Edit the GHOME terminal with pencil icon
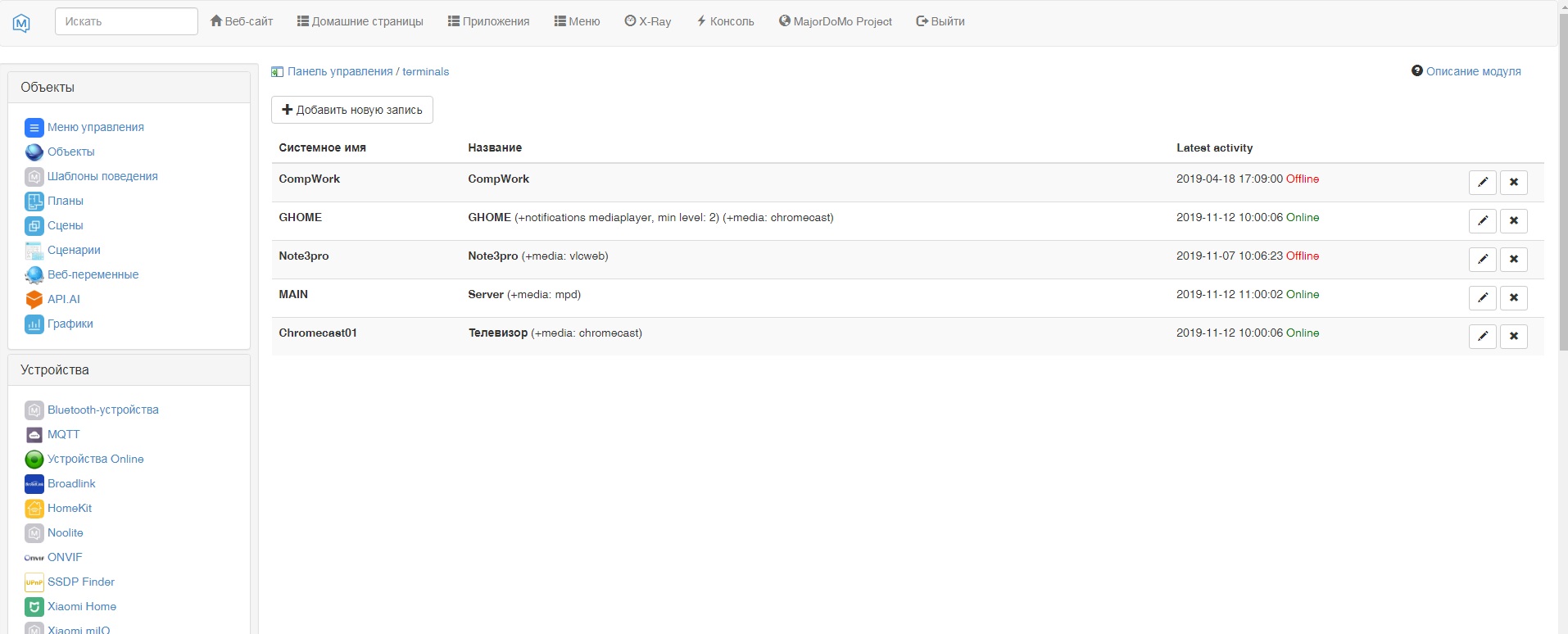Viewport: 1568px width, 634px height. click(1483, 220)
